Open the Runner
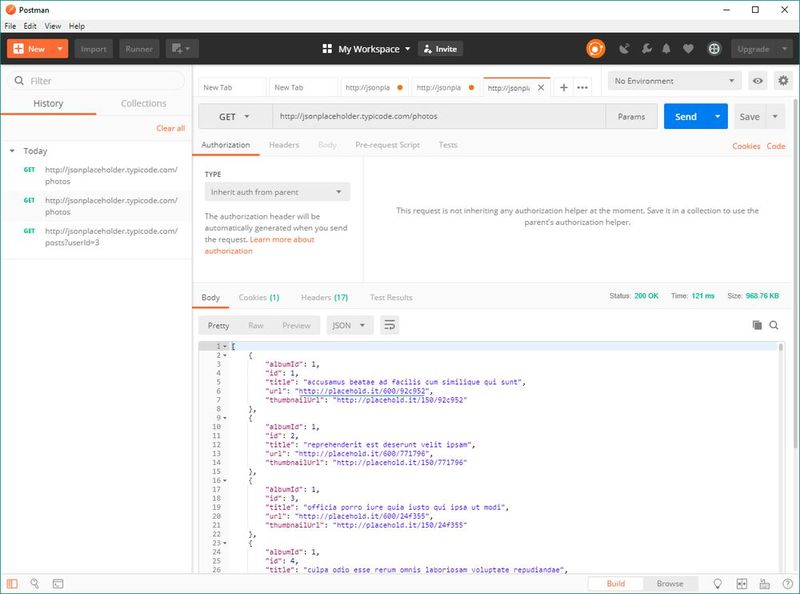Screen dimensions: 800x594 [139, 49]
